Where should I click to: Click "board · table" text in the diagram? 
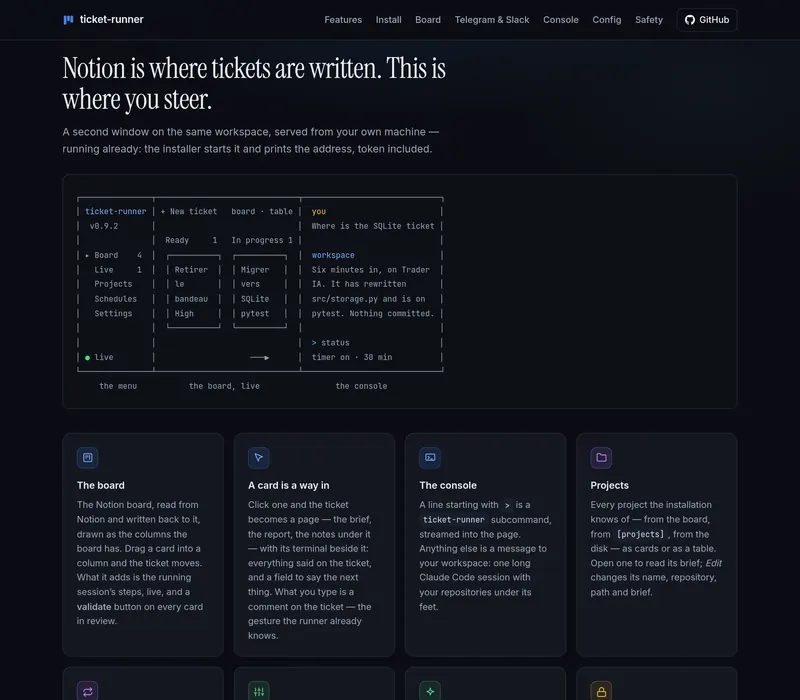(262, 211)
